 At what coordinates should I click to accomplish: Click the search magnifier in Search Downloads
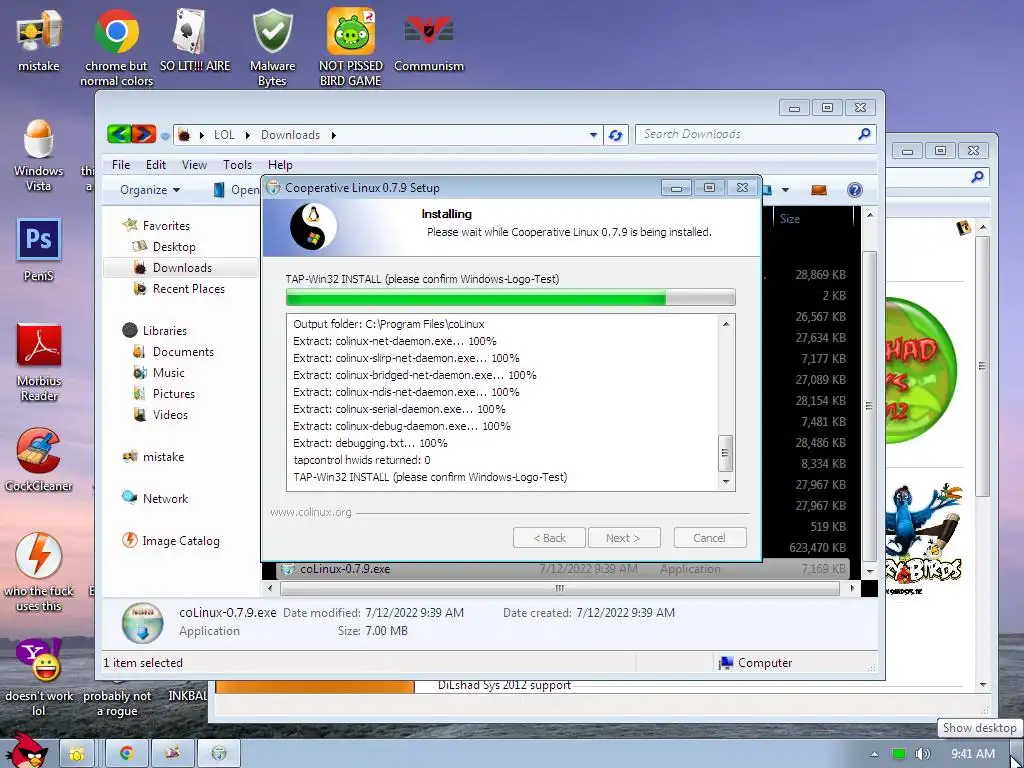click(863, 134)
